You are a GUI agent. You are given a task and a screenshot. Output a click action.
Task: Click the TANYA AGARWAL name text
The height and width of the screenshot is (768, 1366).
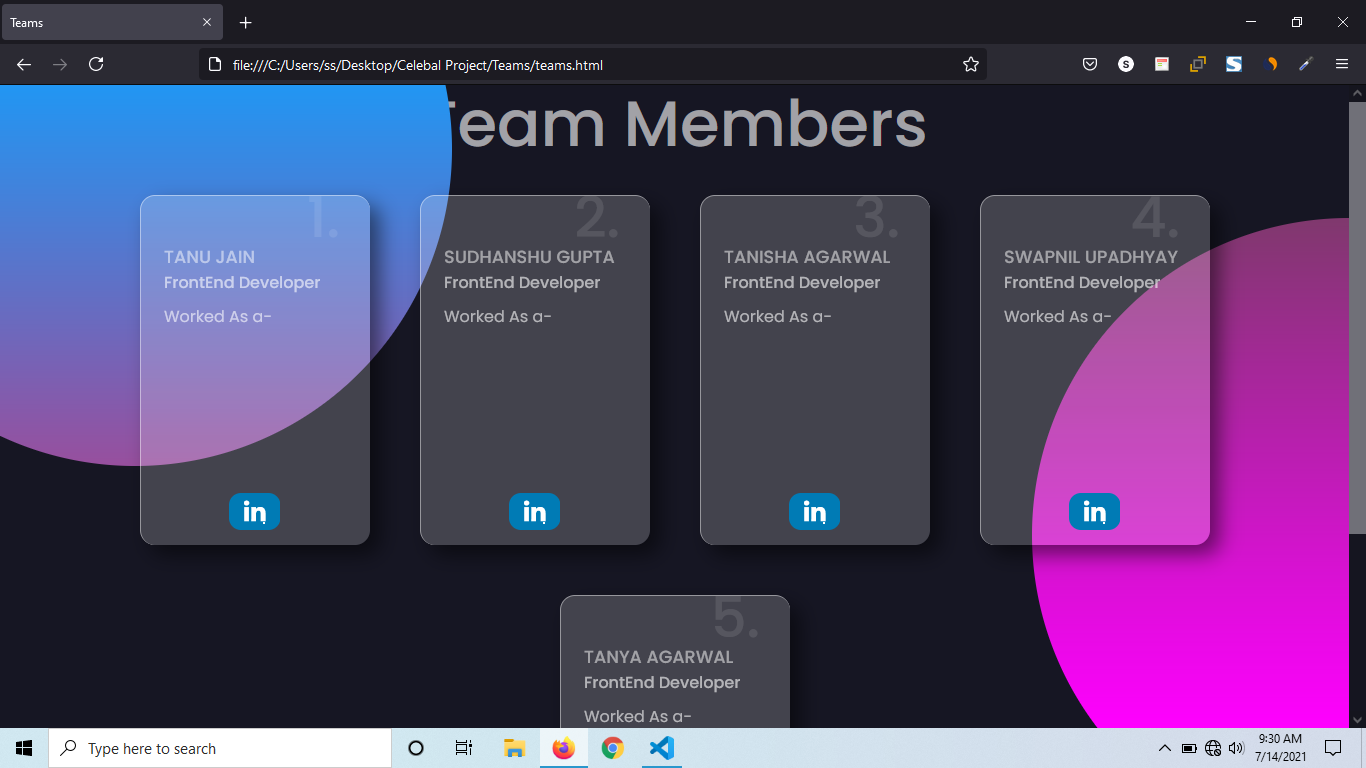pyautogui.click(x=659, y=657)
